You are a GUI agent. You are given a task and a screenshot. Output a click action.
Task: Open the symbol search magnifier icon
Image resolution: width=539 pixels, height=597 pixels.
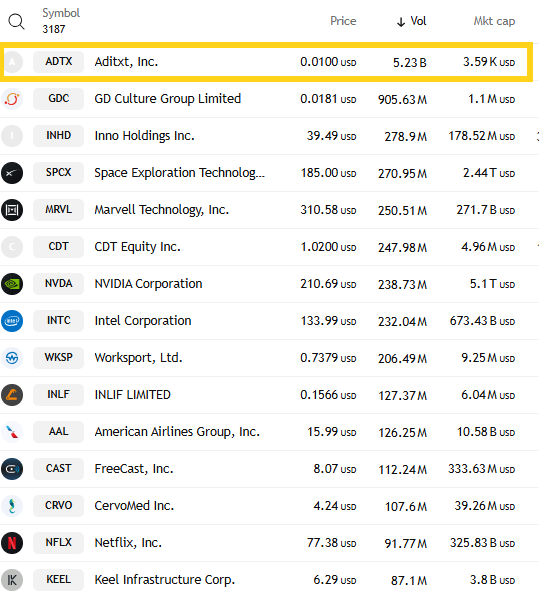click(x=16, y=21)
